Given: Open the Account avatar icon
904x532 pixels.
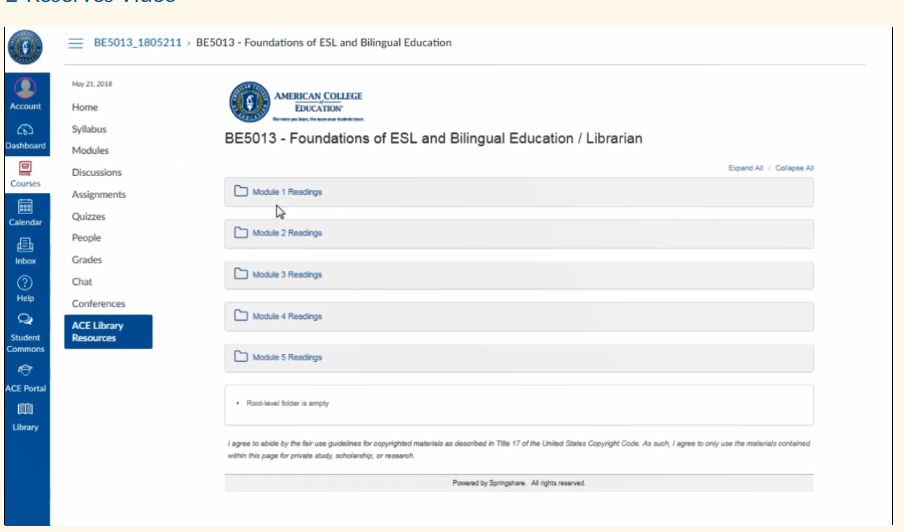Looking at the screenshot, I should [x=25, y=88].
